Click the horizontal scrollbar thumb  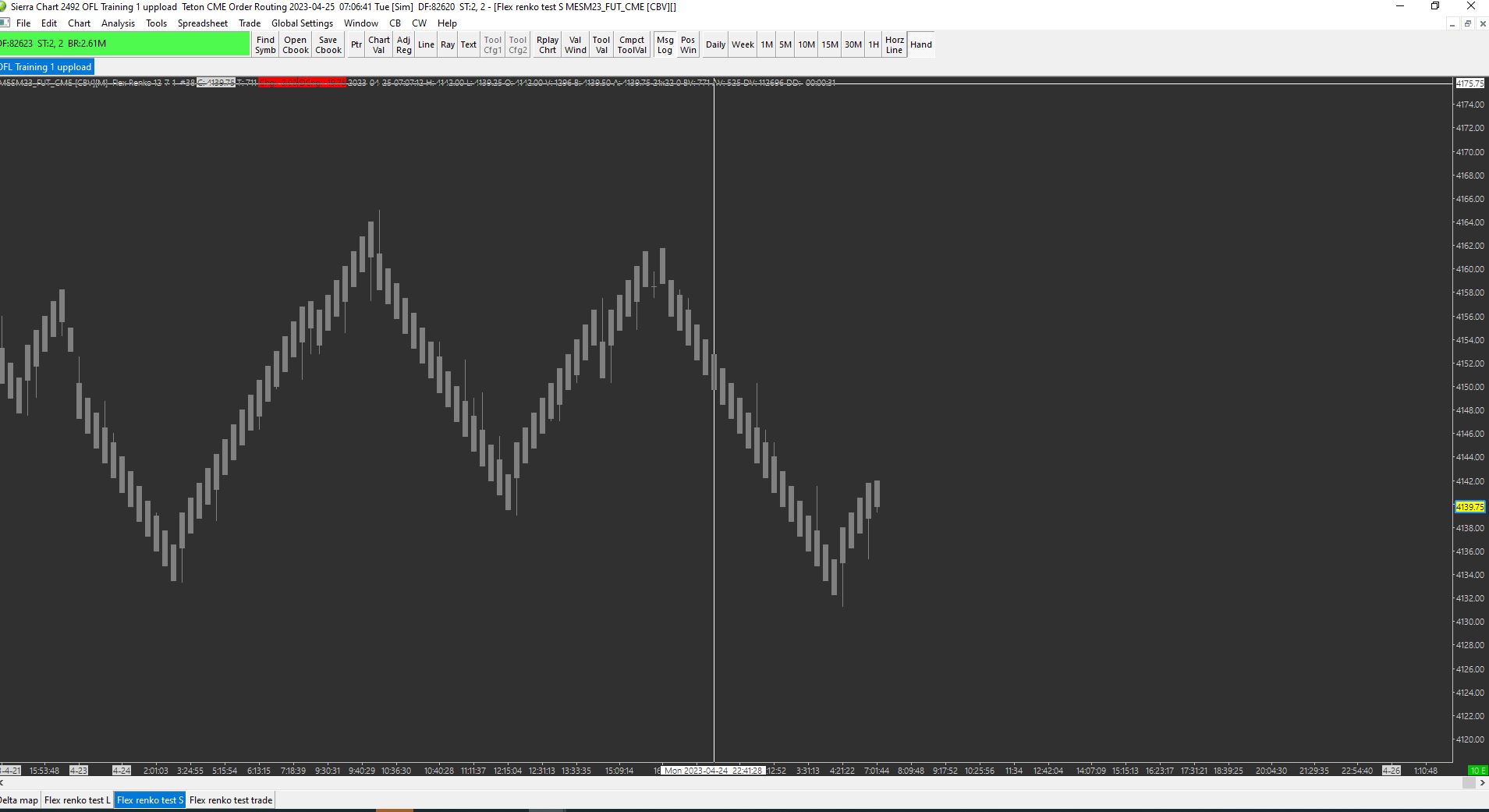point(1469,783)
